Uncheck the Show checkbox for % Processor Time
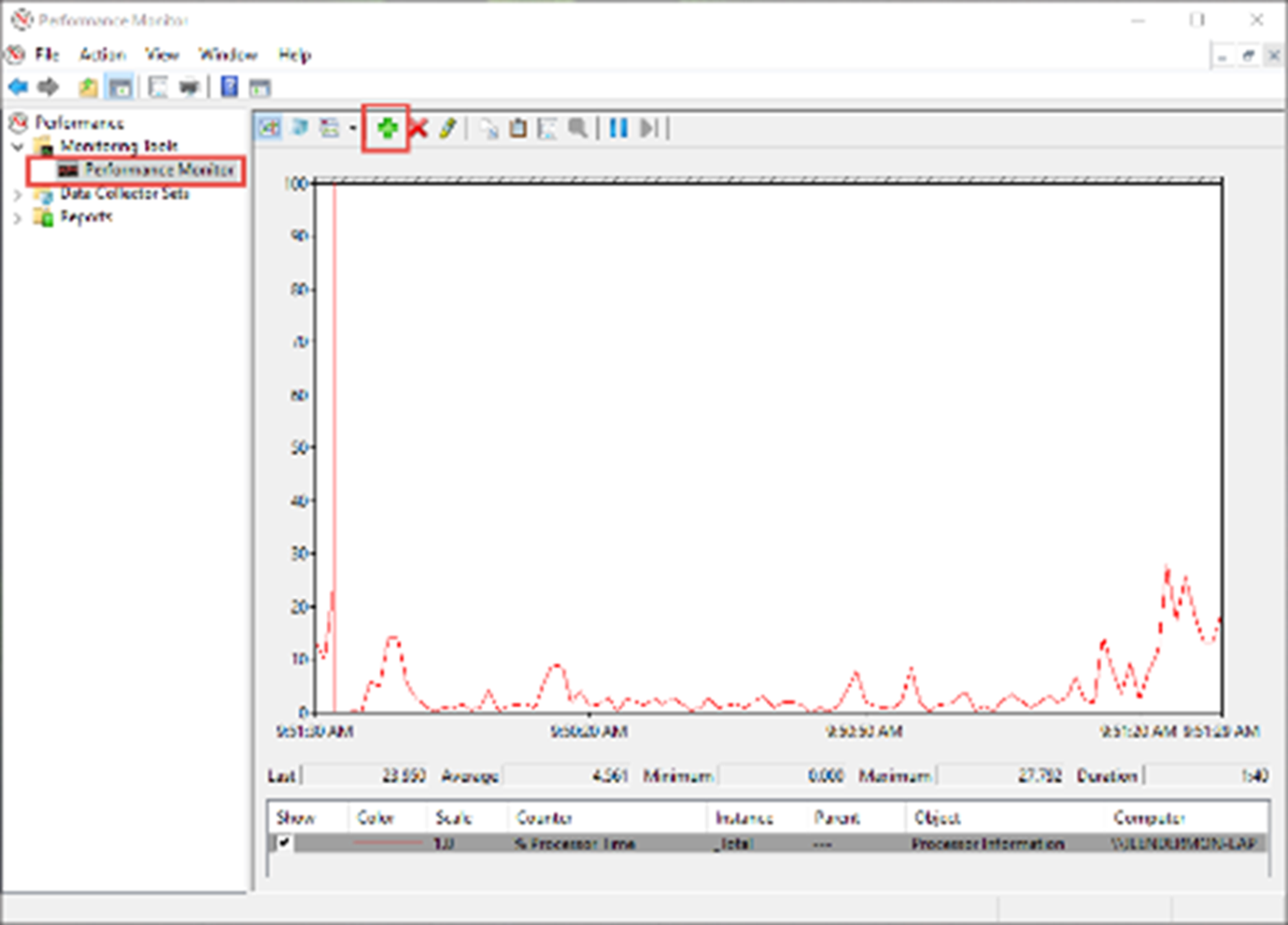 [283, 843]
